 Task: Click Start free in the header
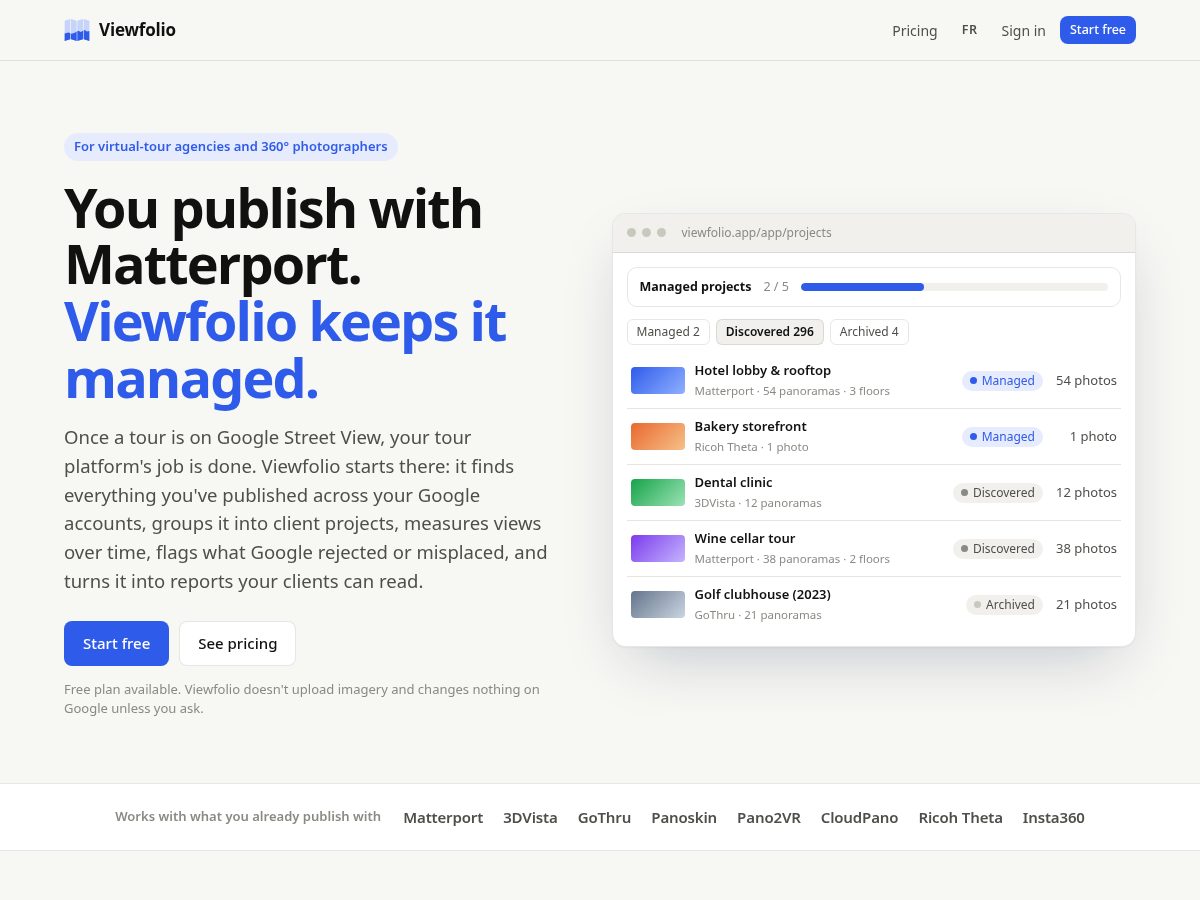coord(1098,30)
